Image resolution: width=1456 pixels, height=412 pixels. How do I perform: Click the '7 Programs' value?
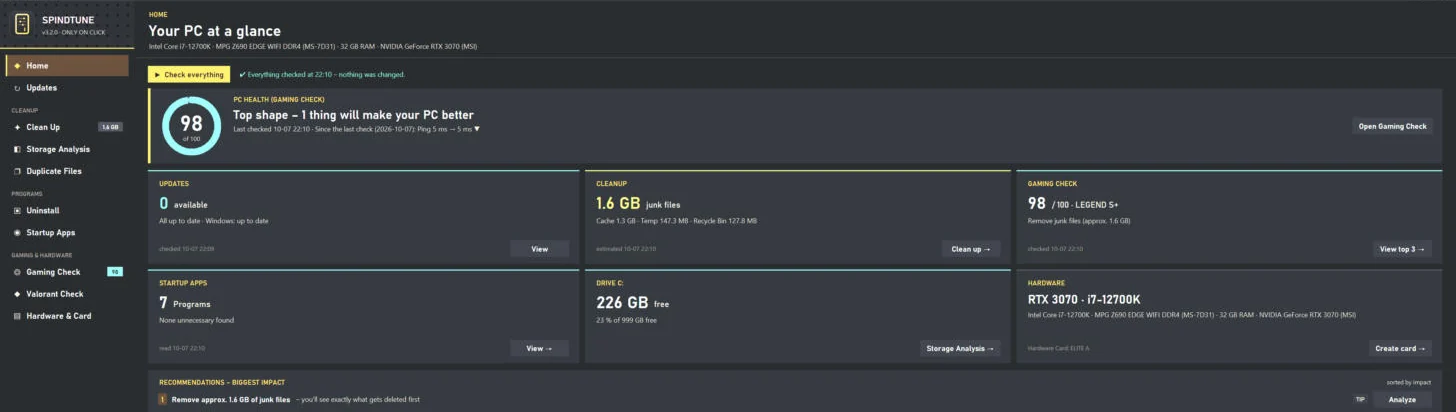[185, 302]
